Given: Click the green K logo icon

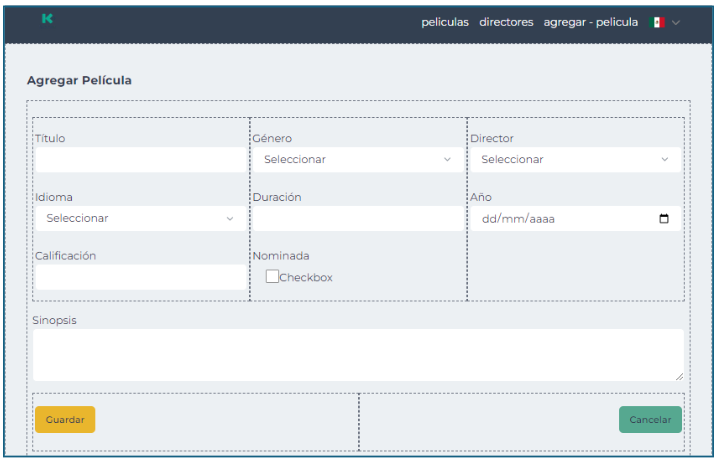Looking at the screenshot, I should [47, 19].
